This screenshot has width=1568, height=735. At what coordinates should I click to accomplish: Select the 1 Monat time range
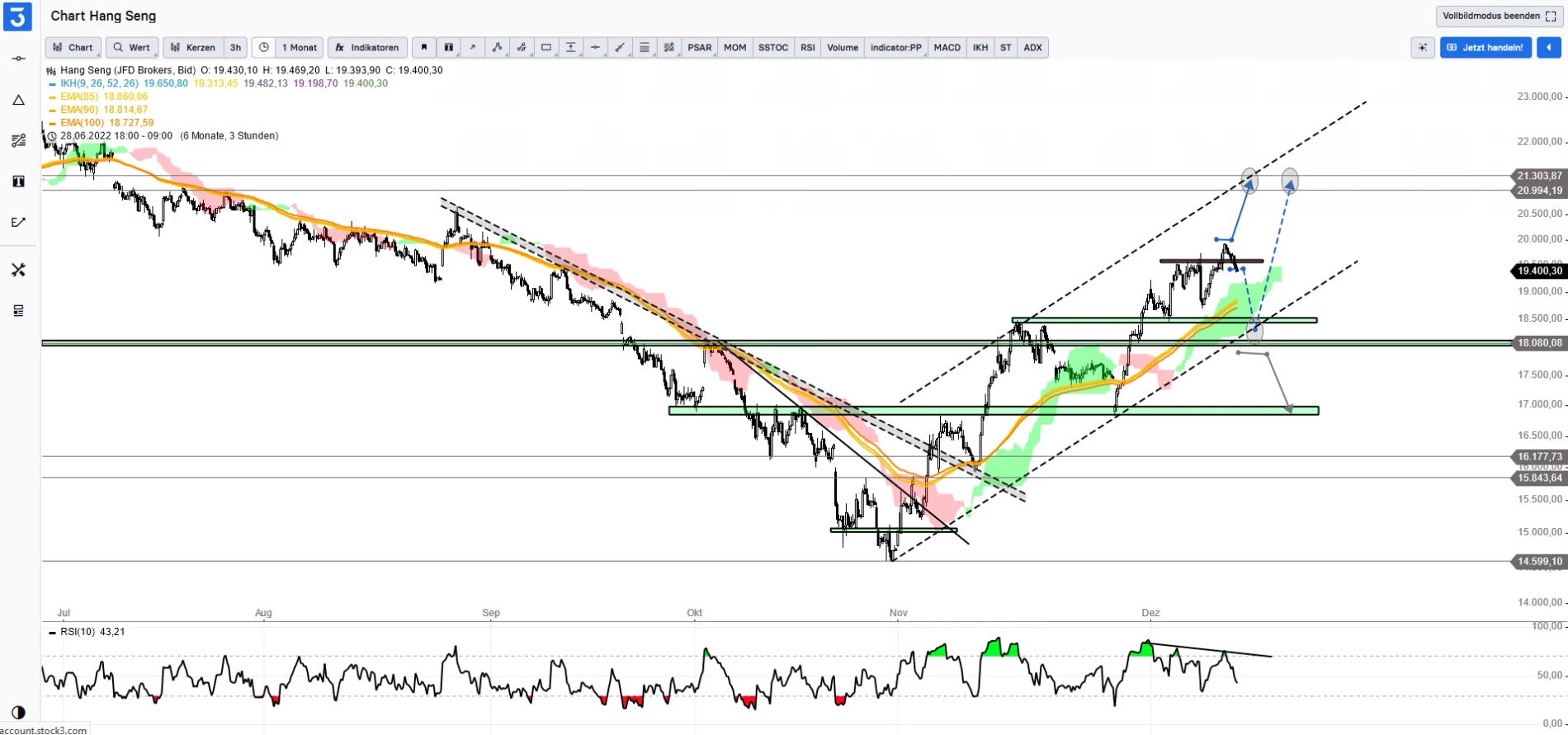(x=299, y=48)
